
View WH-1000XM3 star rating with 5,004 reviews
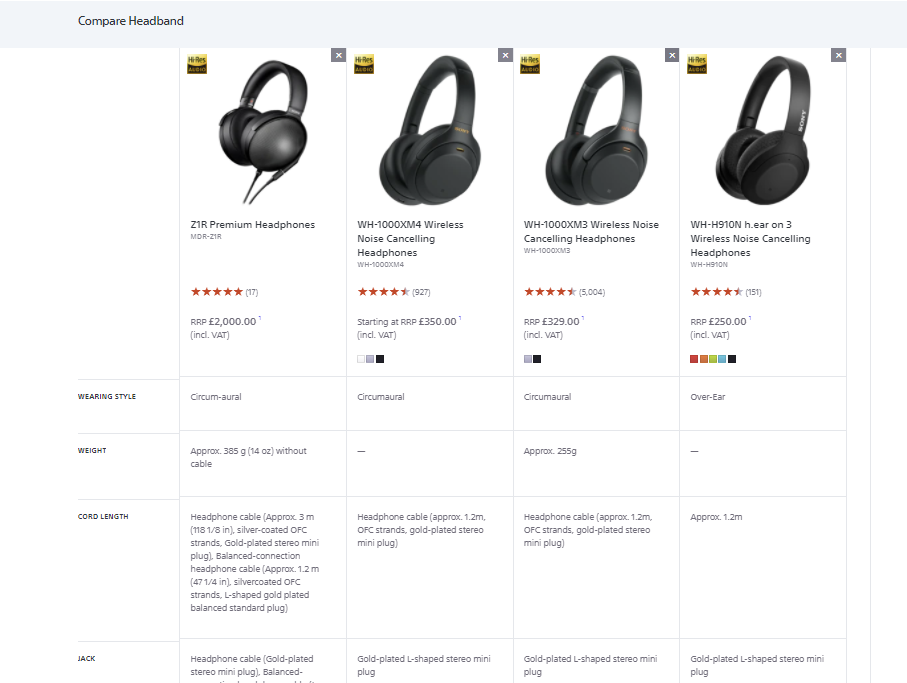[564, 292]
